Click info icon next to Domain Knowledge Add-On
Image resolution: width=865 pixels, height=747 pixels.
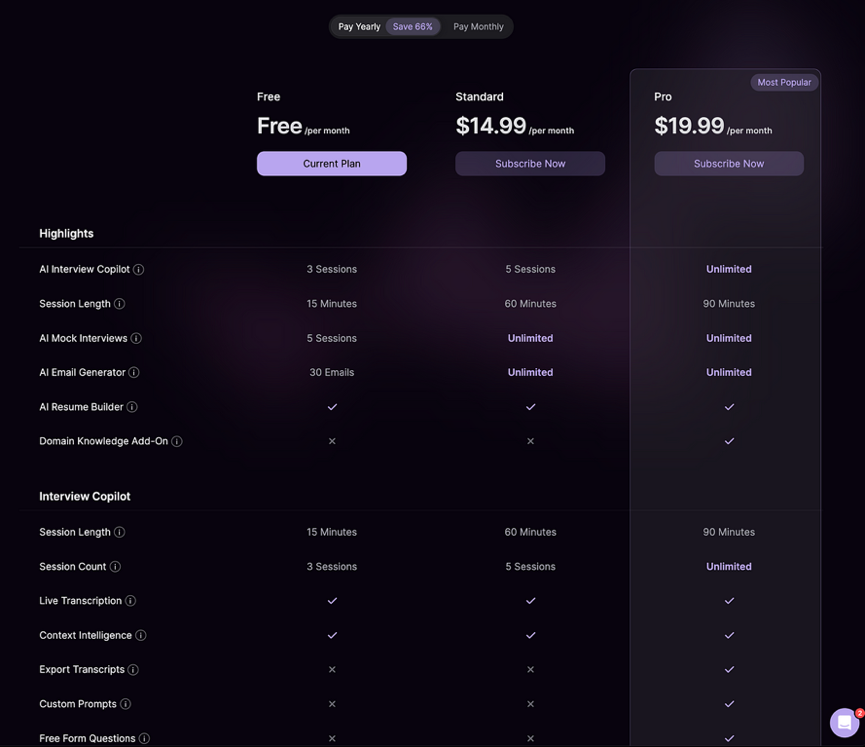point(177,441)
